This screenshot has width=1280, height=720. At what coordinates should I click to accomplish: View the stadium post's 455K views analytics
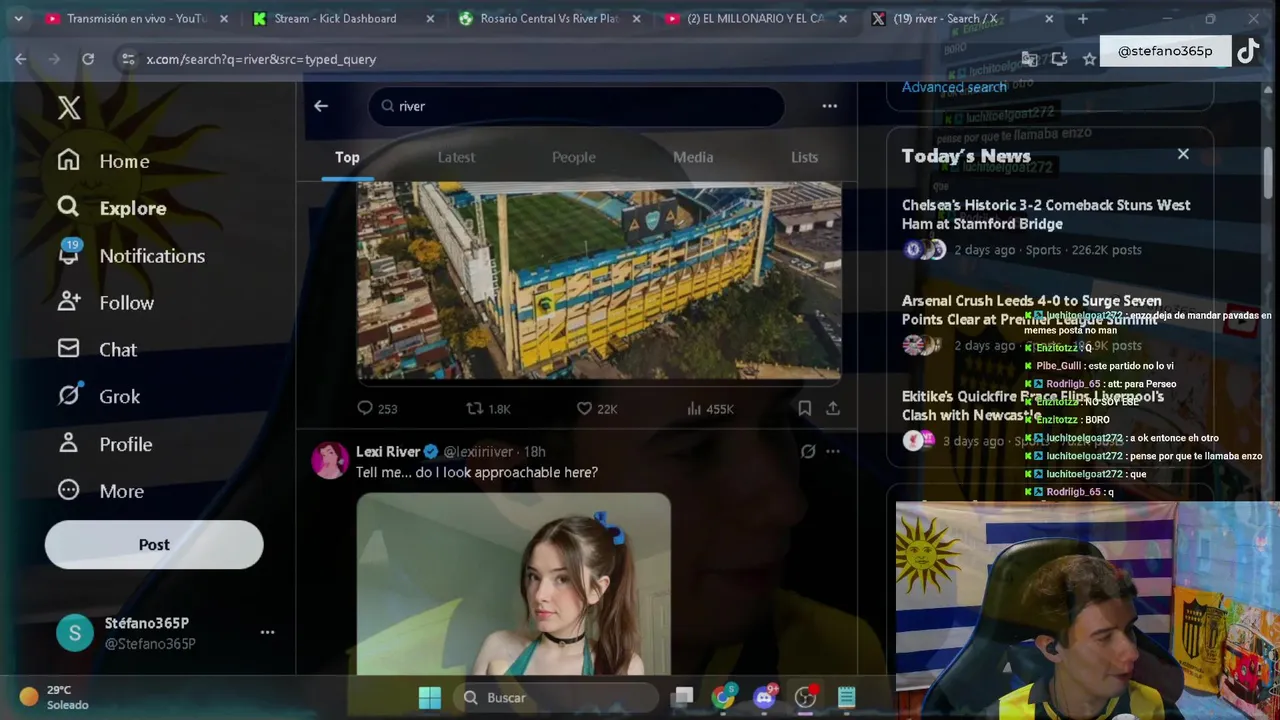[710, 408]
